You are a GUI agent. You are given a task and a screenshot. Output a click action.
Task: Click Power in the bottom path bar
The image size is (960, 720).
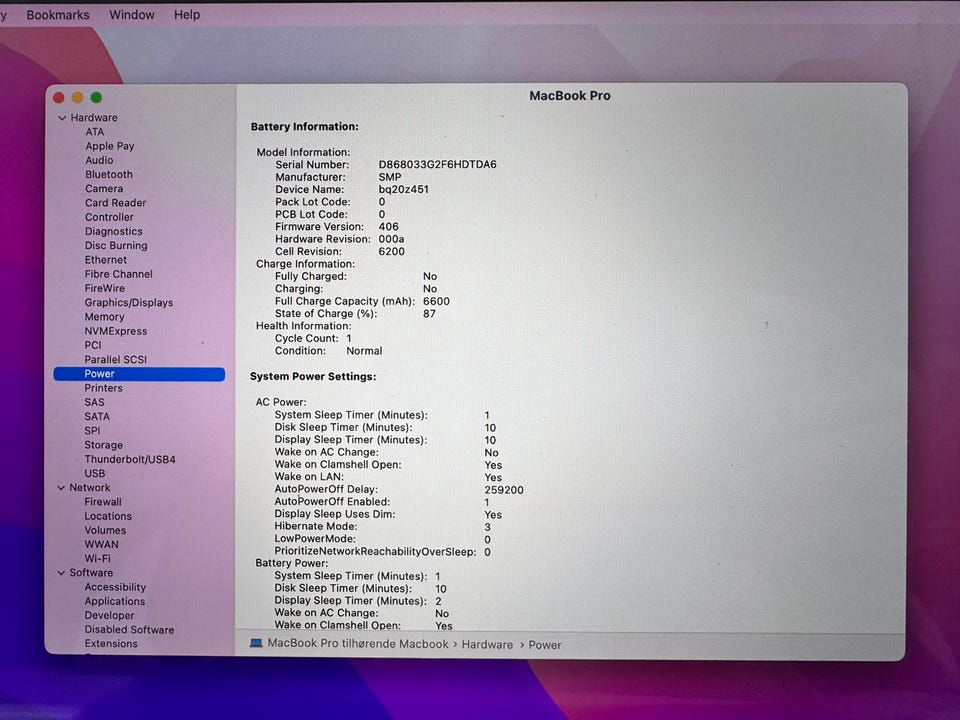tap(545, 645)
